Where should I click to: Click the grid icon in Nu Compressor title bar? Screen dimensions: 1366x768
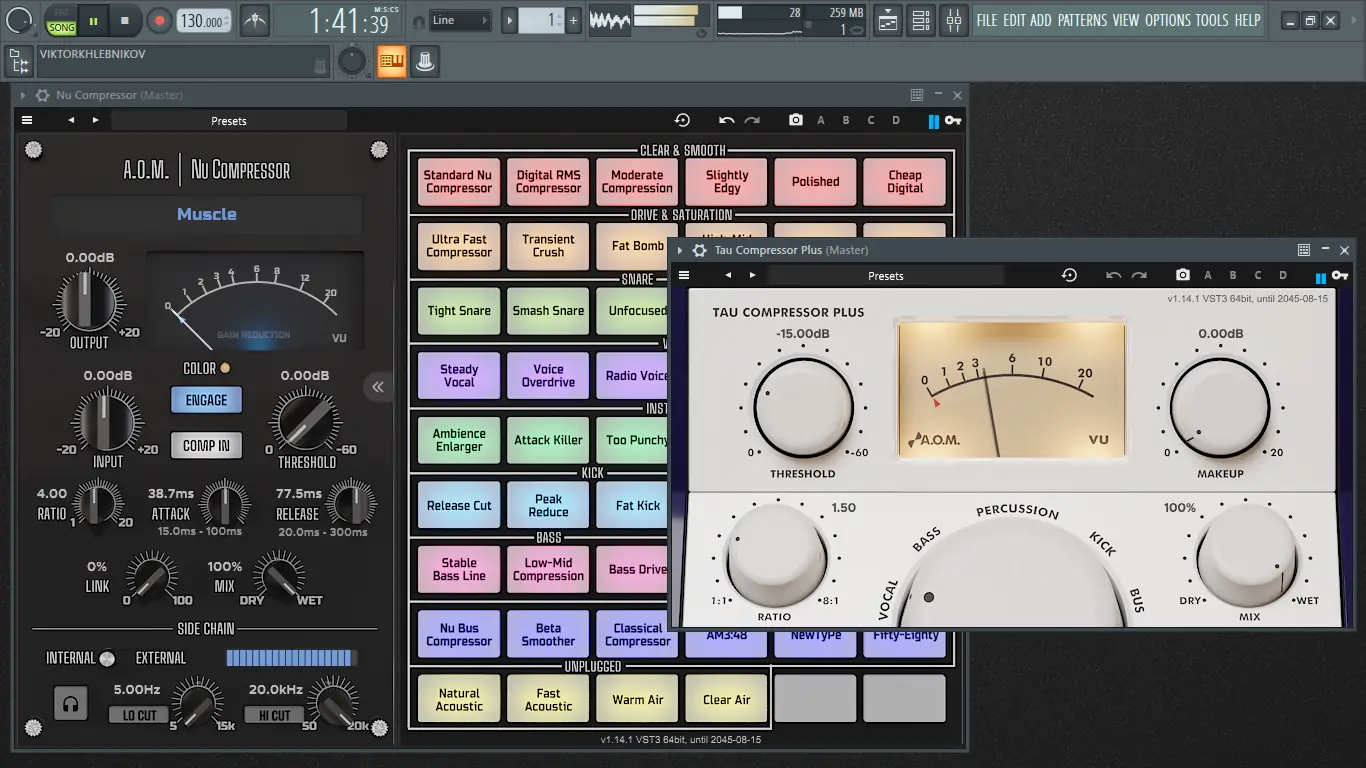click(x=917, y=95)
